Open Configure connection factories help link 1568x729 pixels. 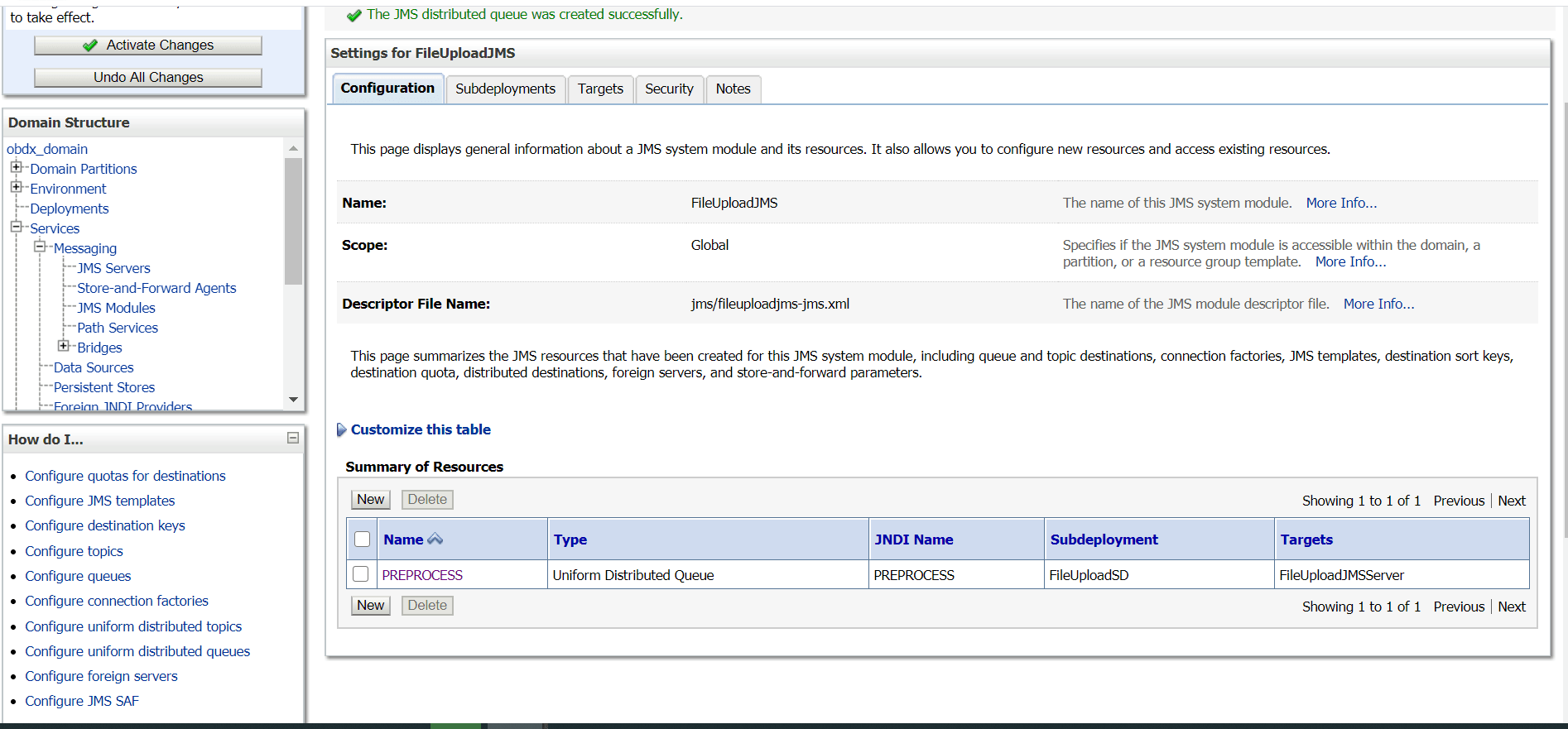(117, 601)
